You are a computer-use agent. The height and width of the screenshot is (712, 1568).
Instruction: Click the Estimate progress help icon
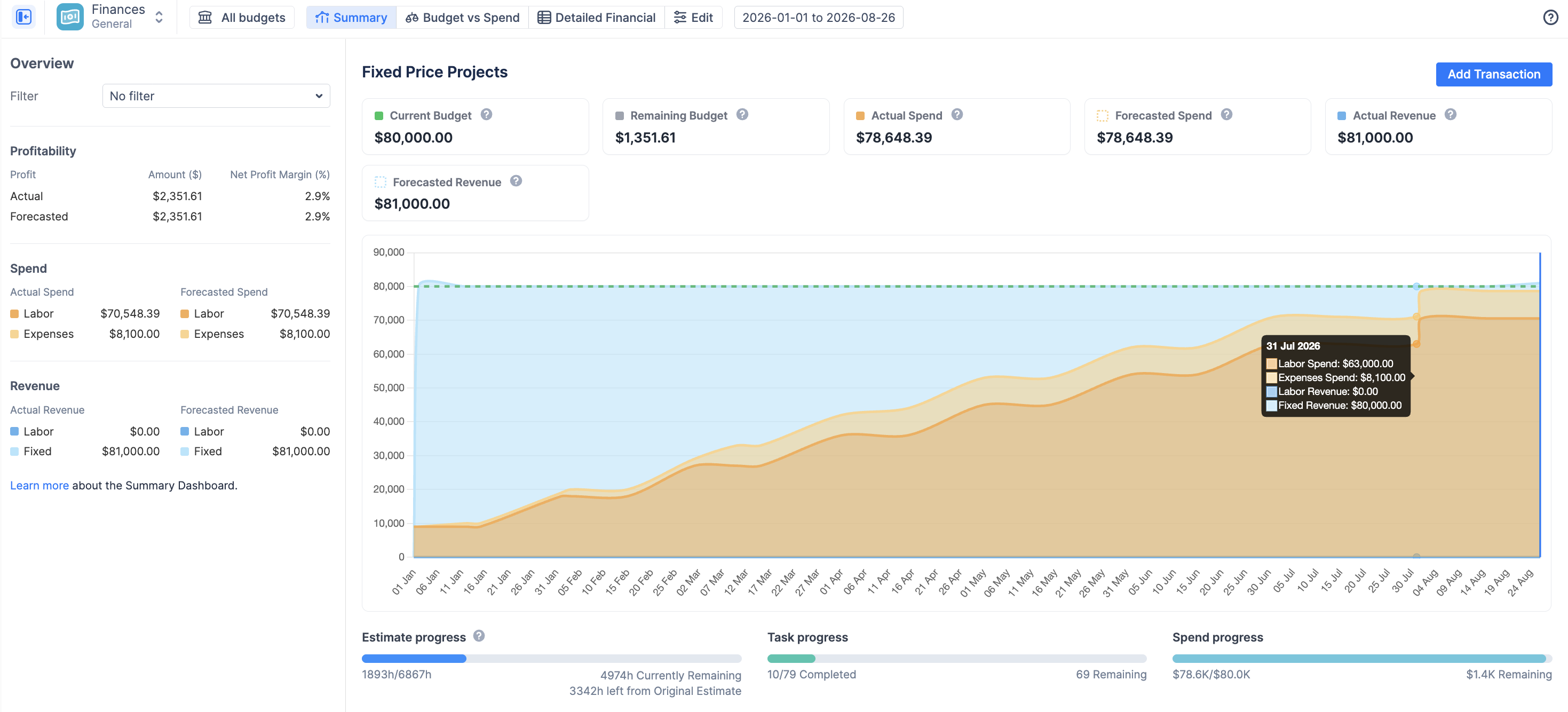point(479,636)
